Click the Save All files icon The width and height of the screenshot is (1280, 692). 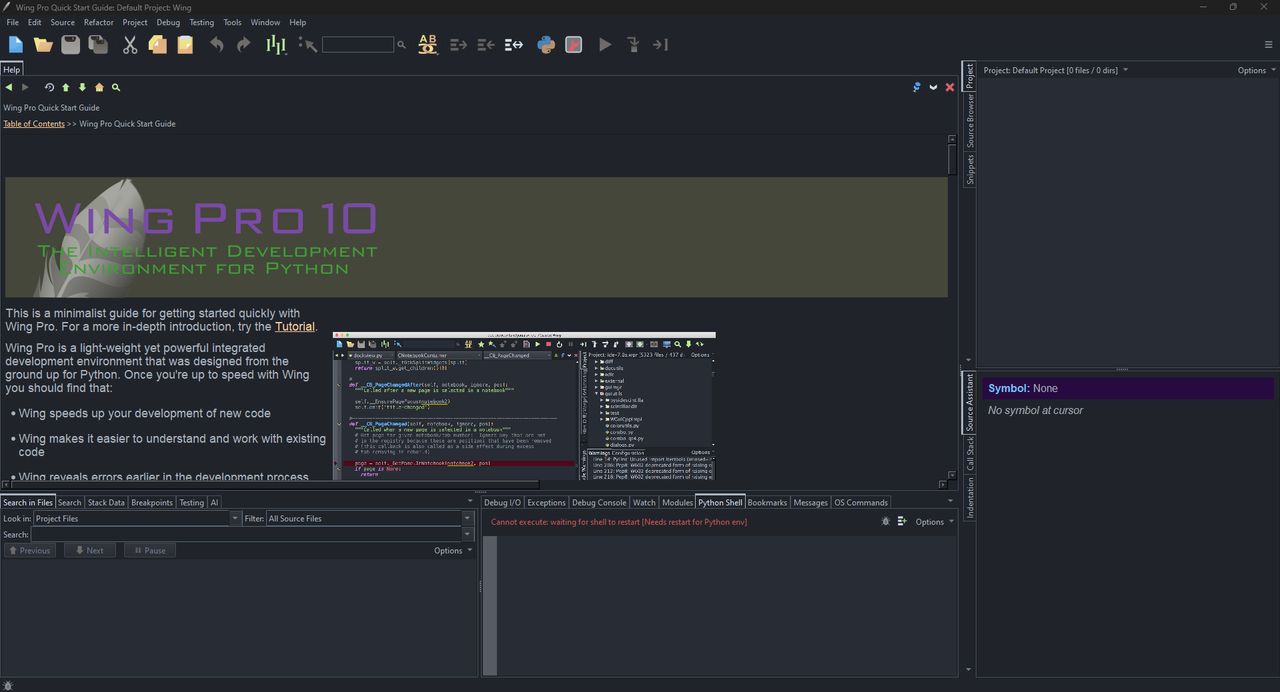pyautogui.click(x=98, y=44)
